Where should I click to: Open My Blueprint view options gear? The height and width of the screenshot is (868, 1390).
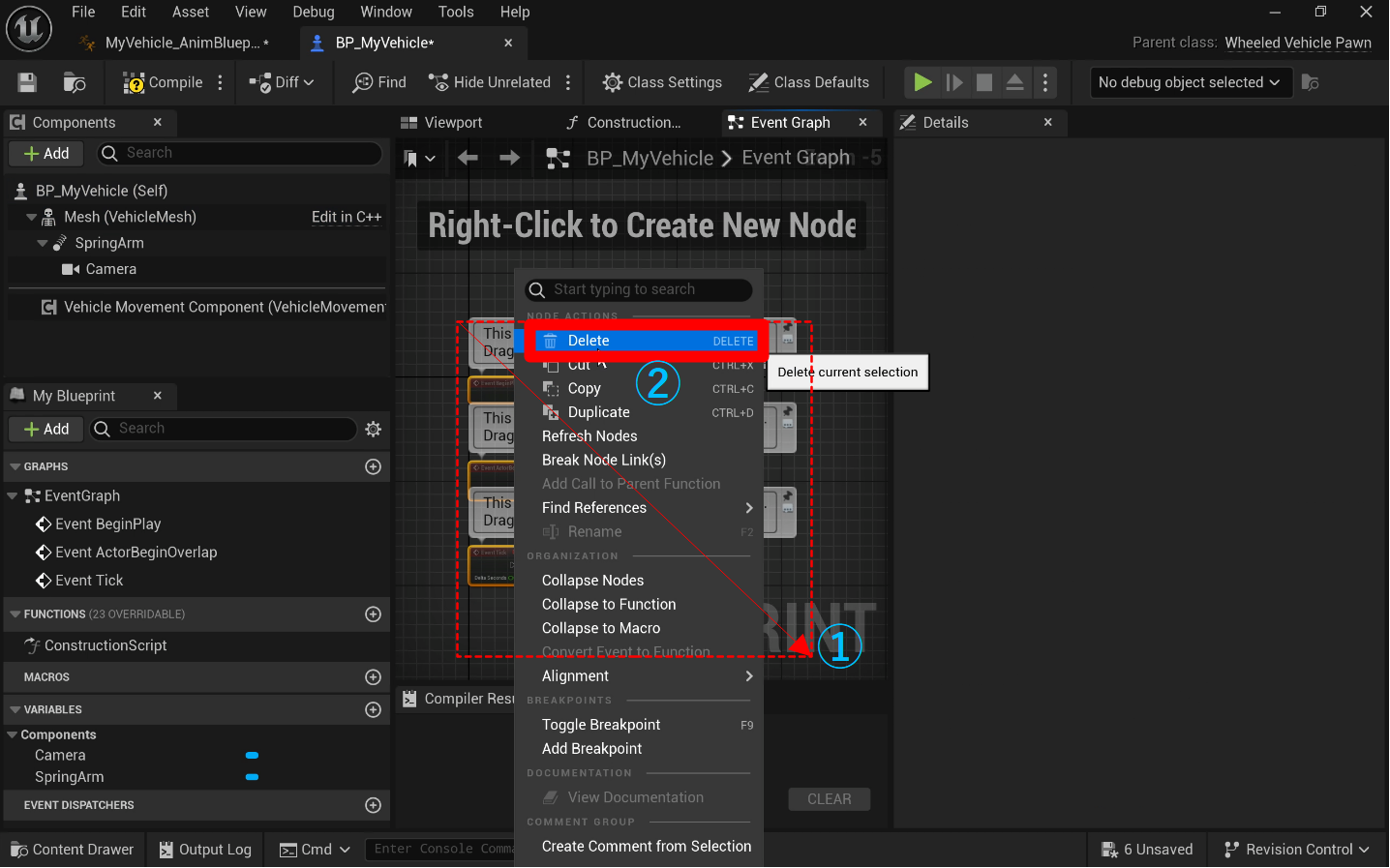pos(373,429)
